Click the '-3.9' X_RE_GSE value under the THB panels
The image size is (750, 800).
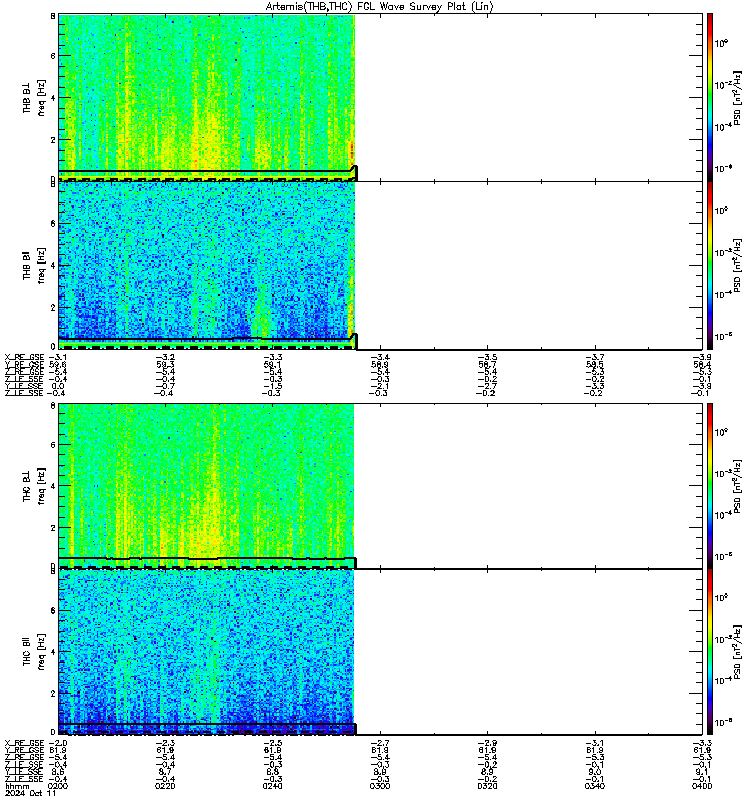(x=702, y=357)
